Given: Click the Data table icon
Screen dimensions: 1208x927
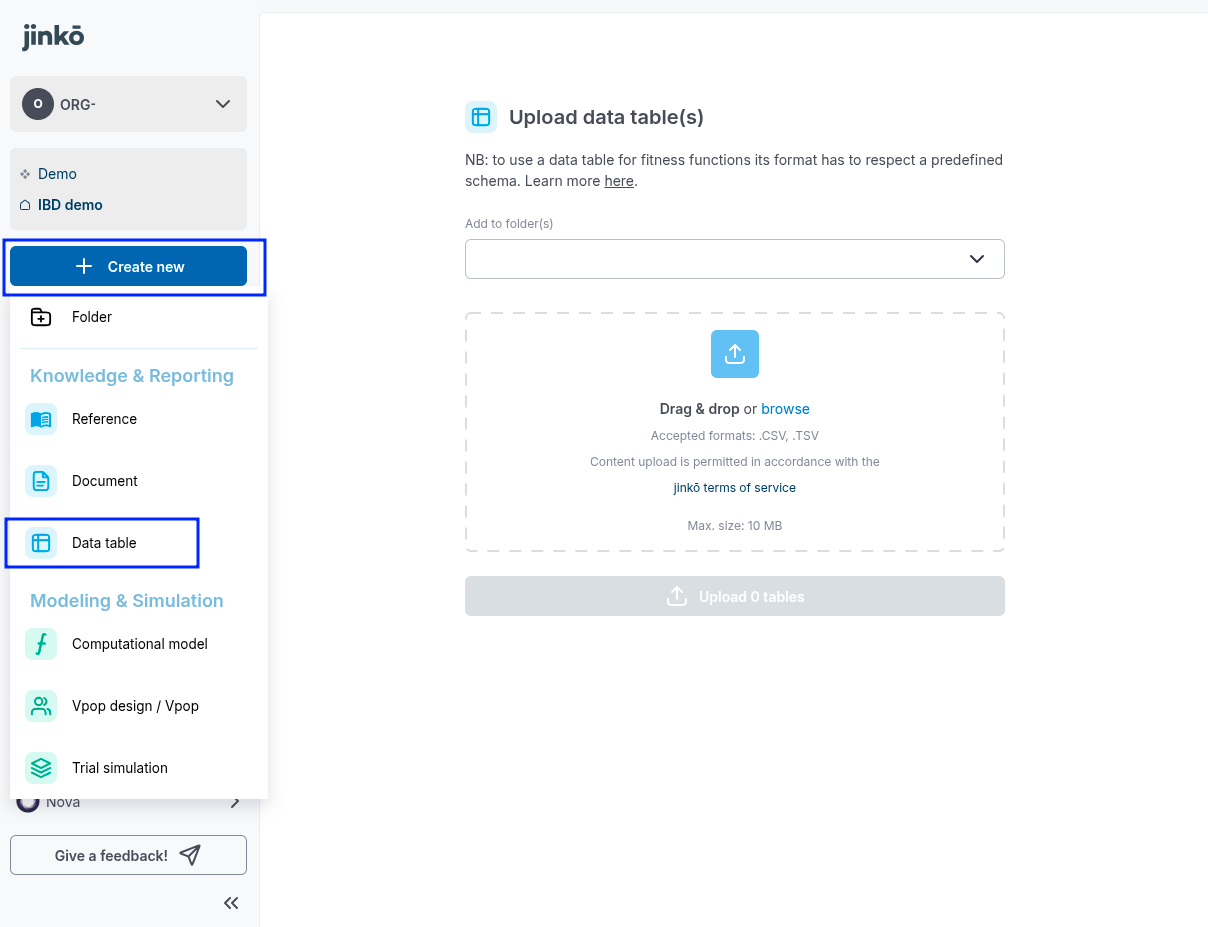Looking at the screenshot, I should pos(40,542).
